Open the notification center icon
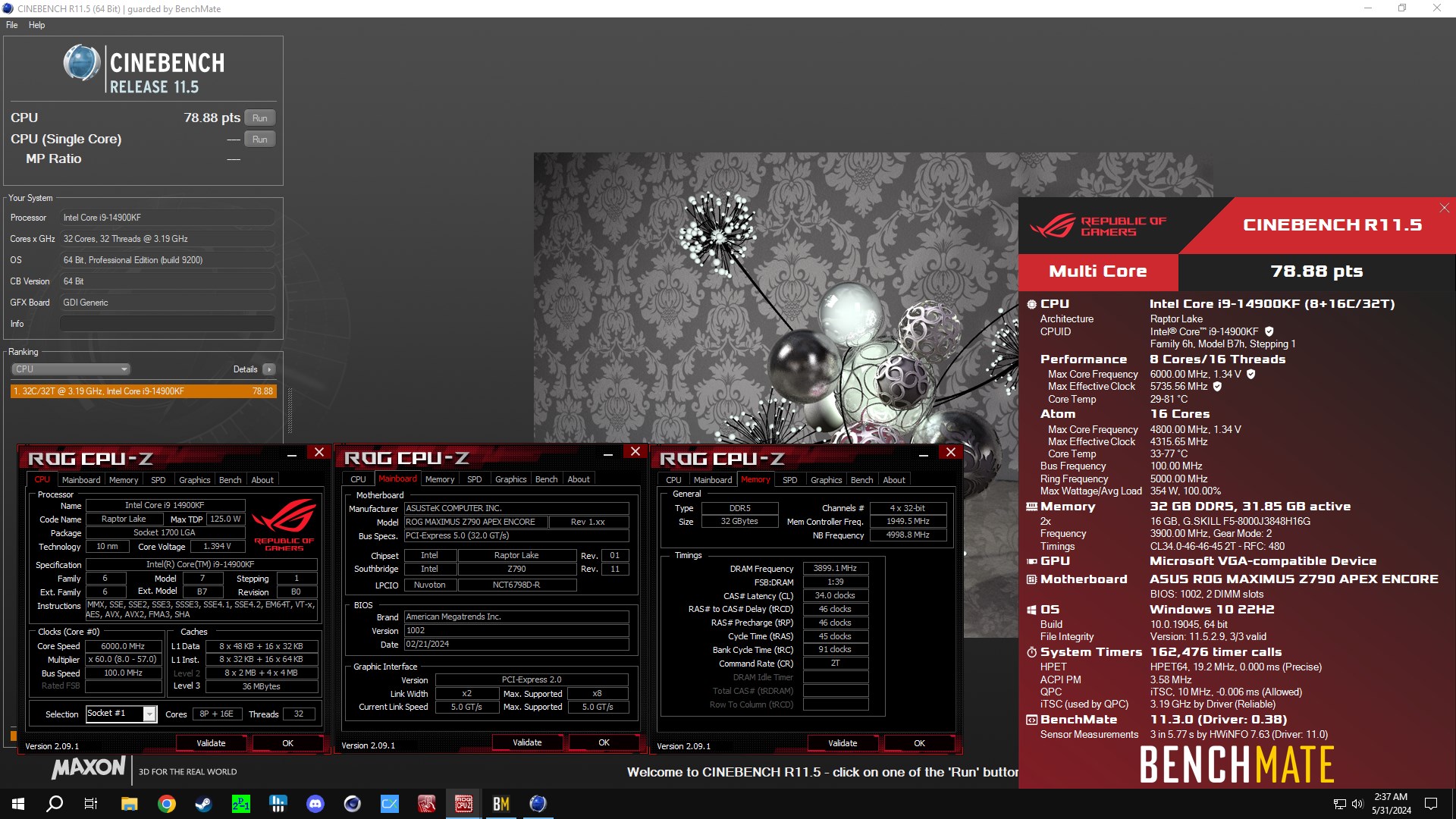The image size is (1456, 819). click(x=1431, y=804)
